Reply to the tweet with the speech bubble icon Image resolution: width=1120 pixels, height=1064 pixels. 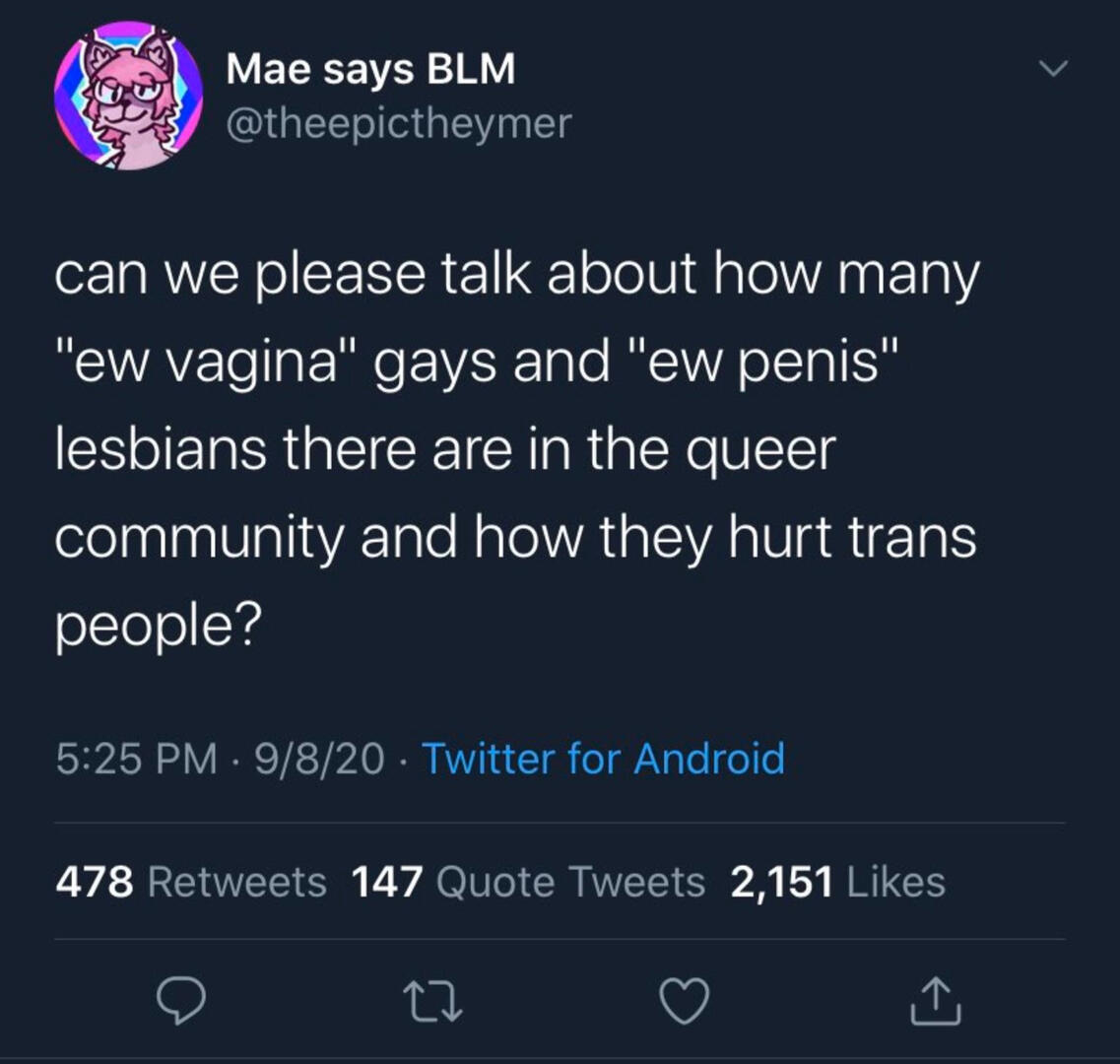pos(181,1000)
